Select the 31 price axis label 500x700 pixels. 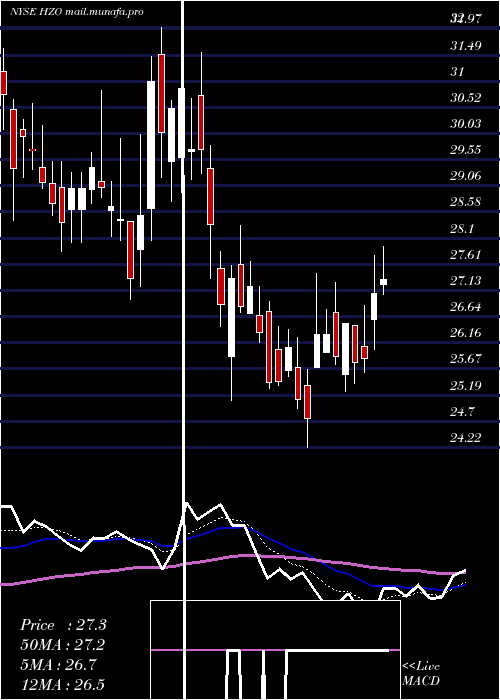457,71
